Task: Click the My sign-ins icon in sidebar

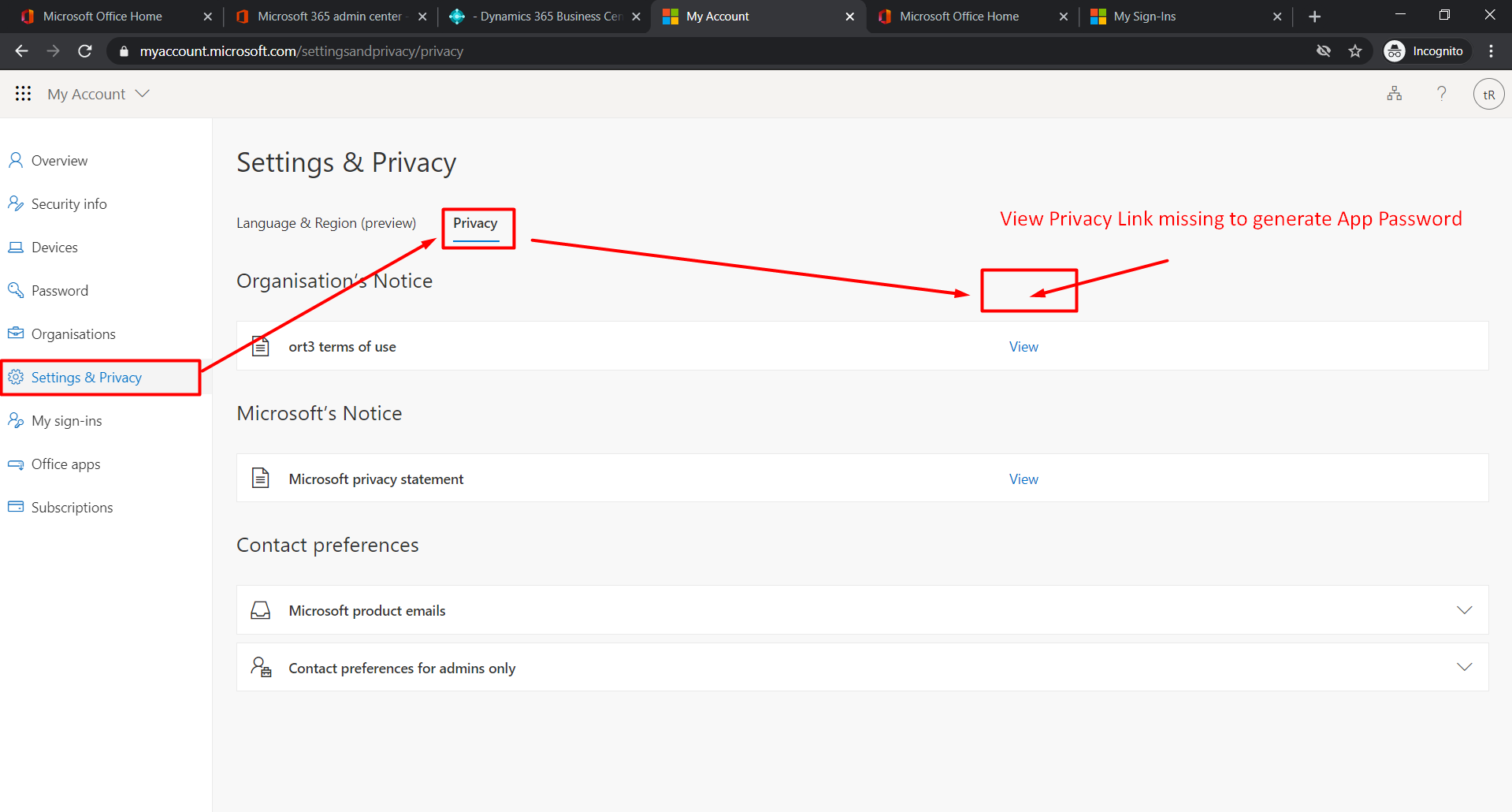Action: [16, 420]
